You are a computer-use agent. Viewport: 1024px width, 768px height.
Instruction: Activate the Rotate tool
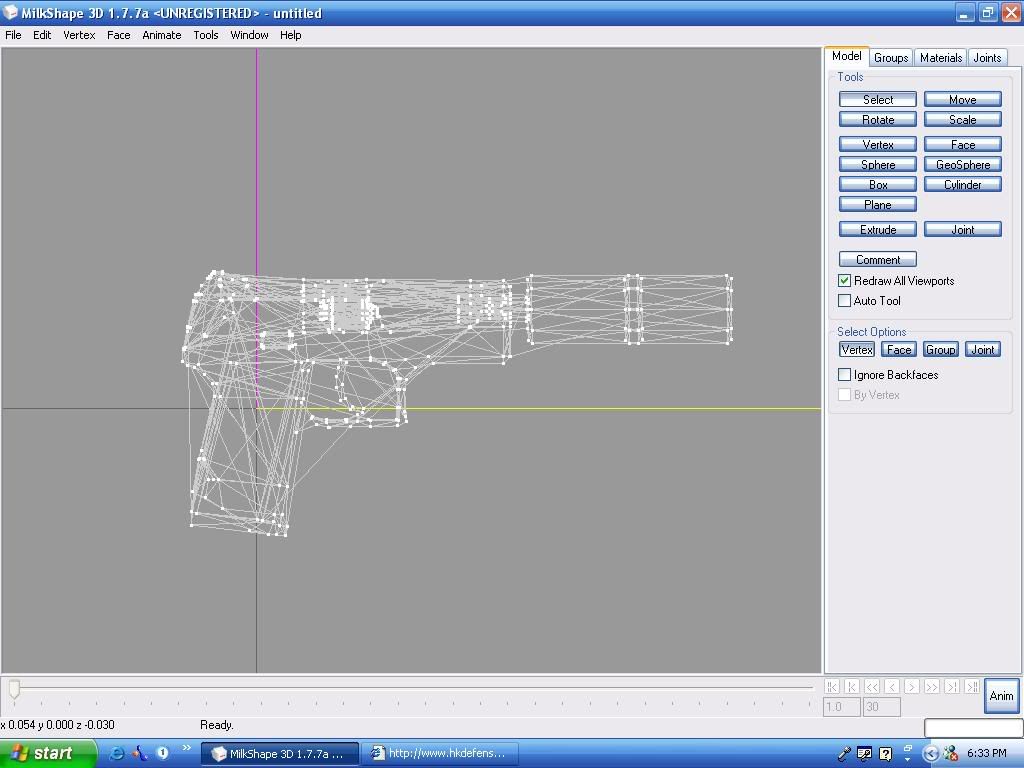878,120
